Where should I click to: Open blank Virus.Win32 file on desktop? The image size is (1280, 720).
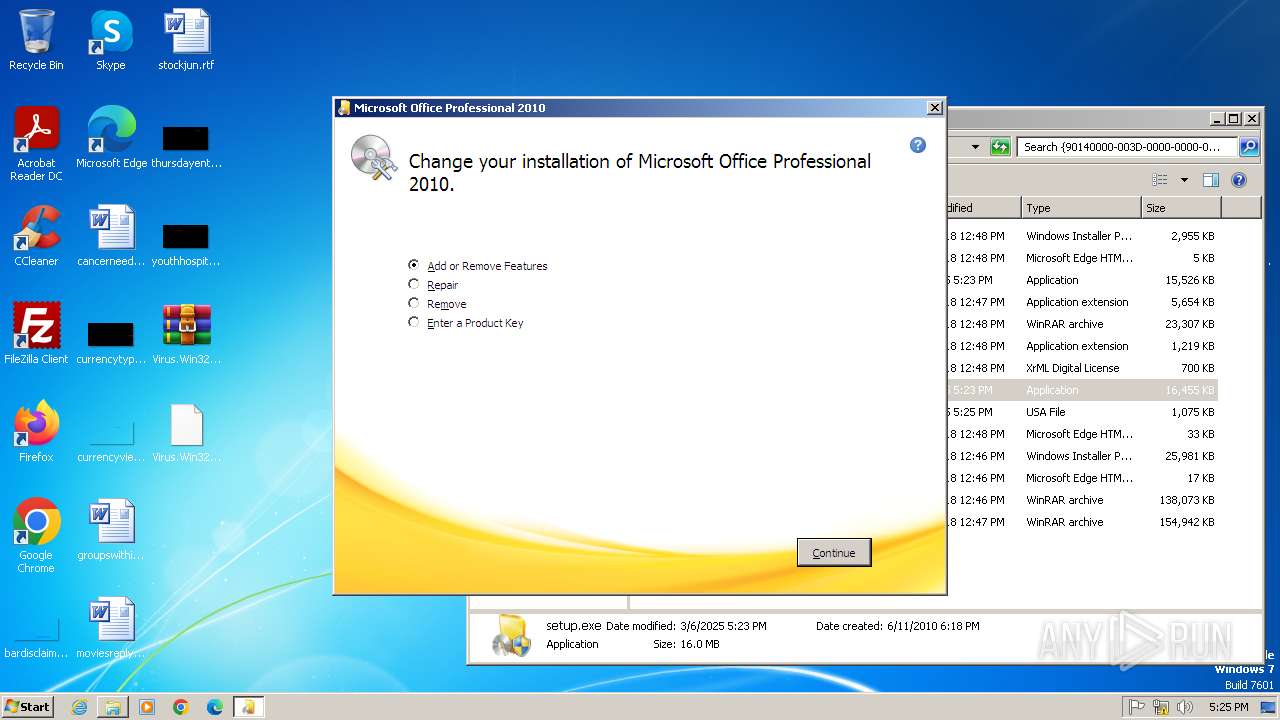[186, 433]
